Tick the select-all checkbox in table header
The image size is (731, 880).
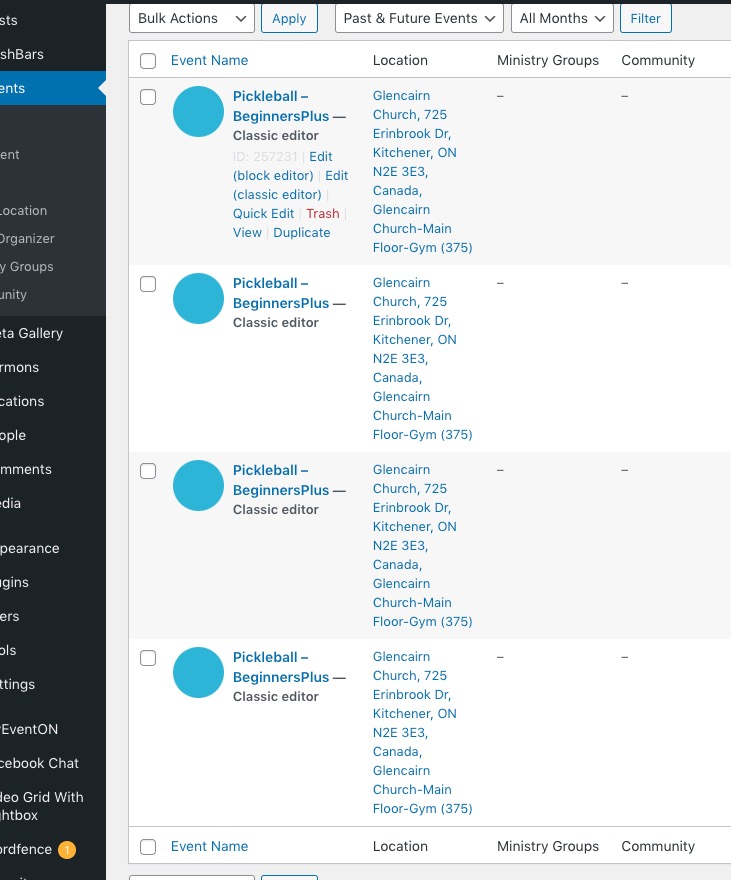click(148, 61)
